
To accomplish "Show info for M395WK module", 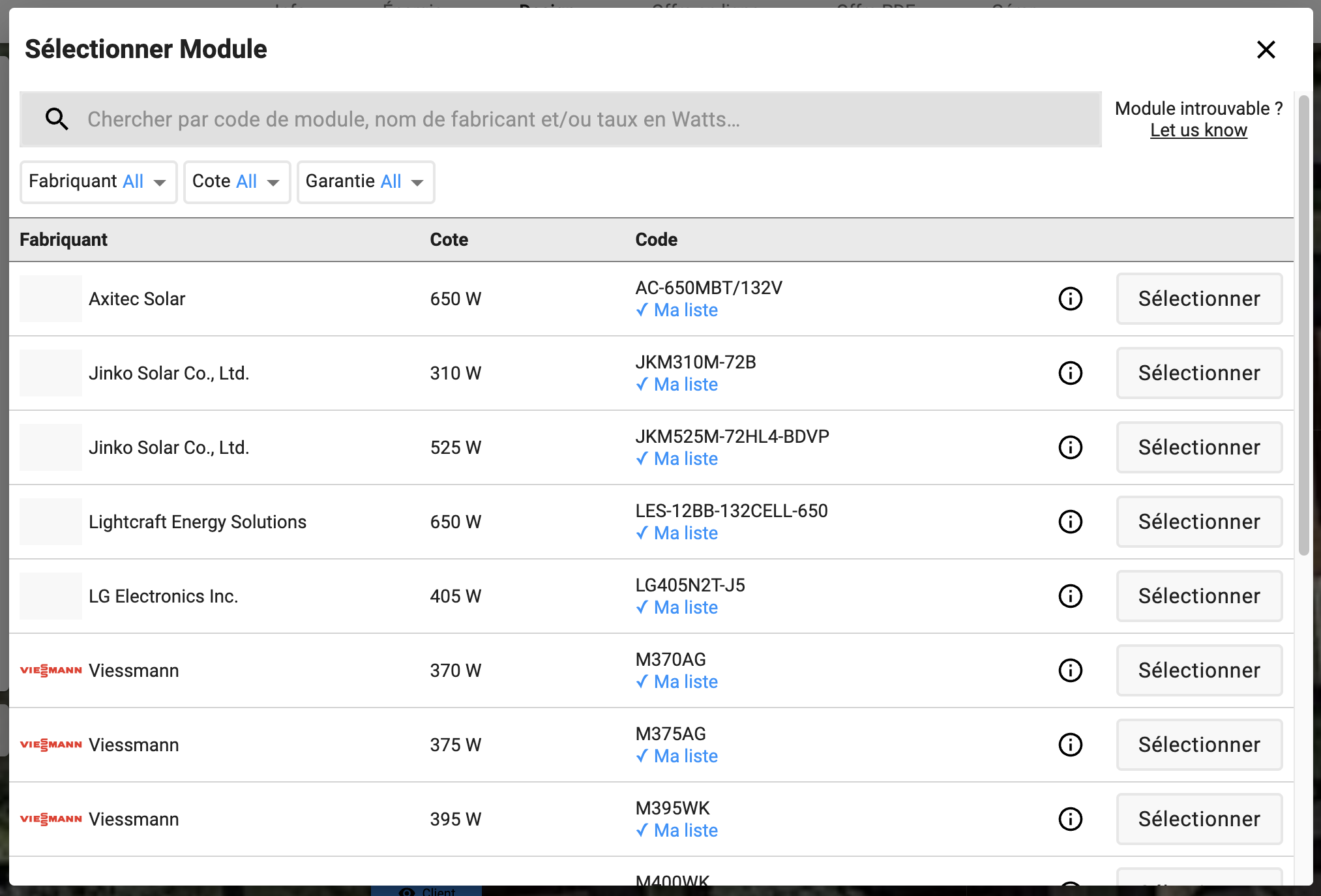I will click(1070, 819).
